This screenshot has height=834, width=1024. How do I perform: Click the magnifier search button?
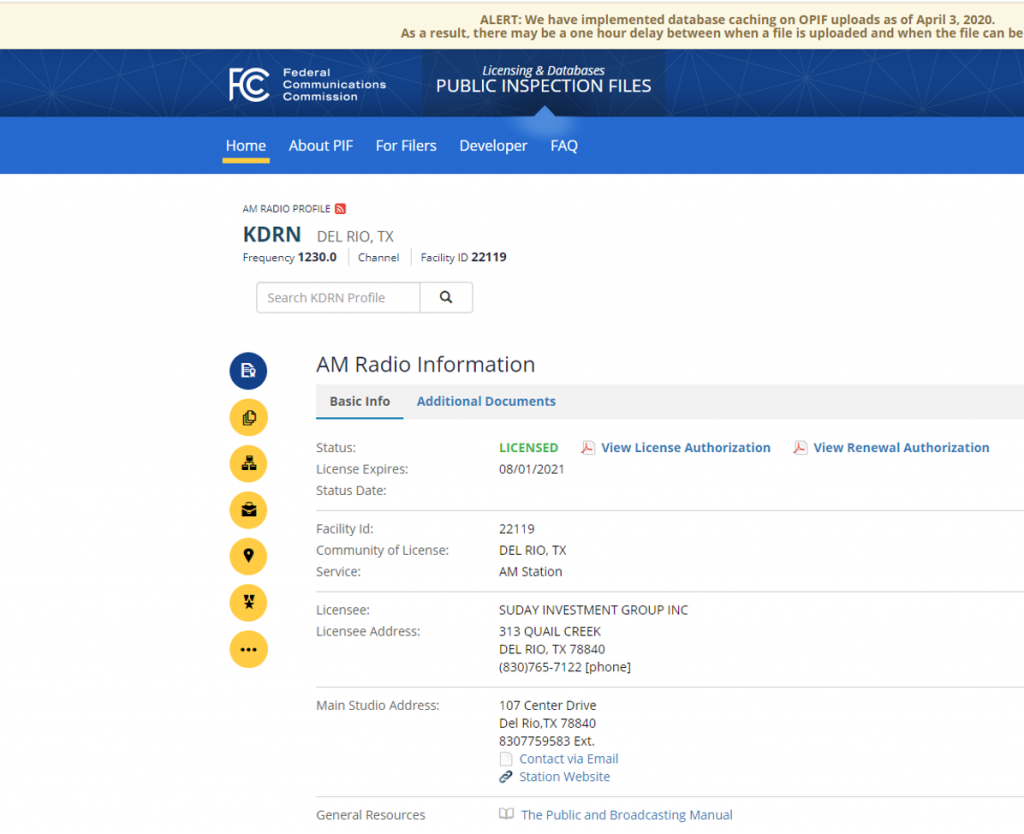coord(446,298)
